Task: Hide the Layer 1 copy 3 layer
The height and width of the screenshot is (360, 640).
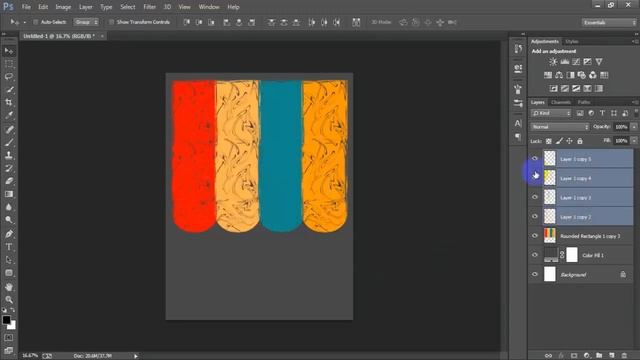Action: 535,197
